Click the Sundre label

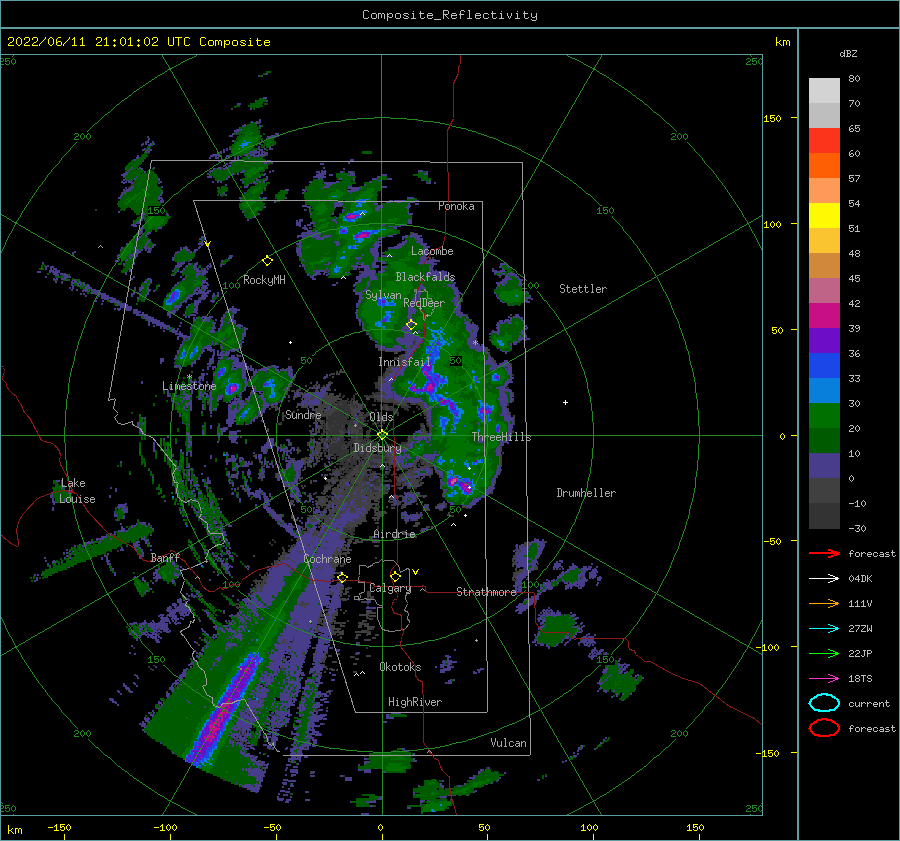[x=303, y=414]
